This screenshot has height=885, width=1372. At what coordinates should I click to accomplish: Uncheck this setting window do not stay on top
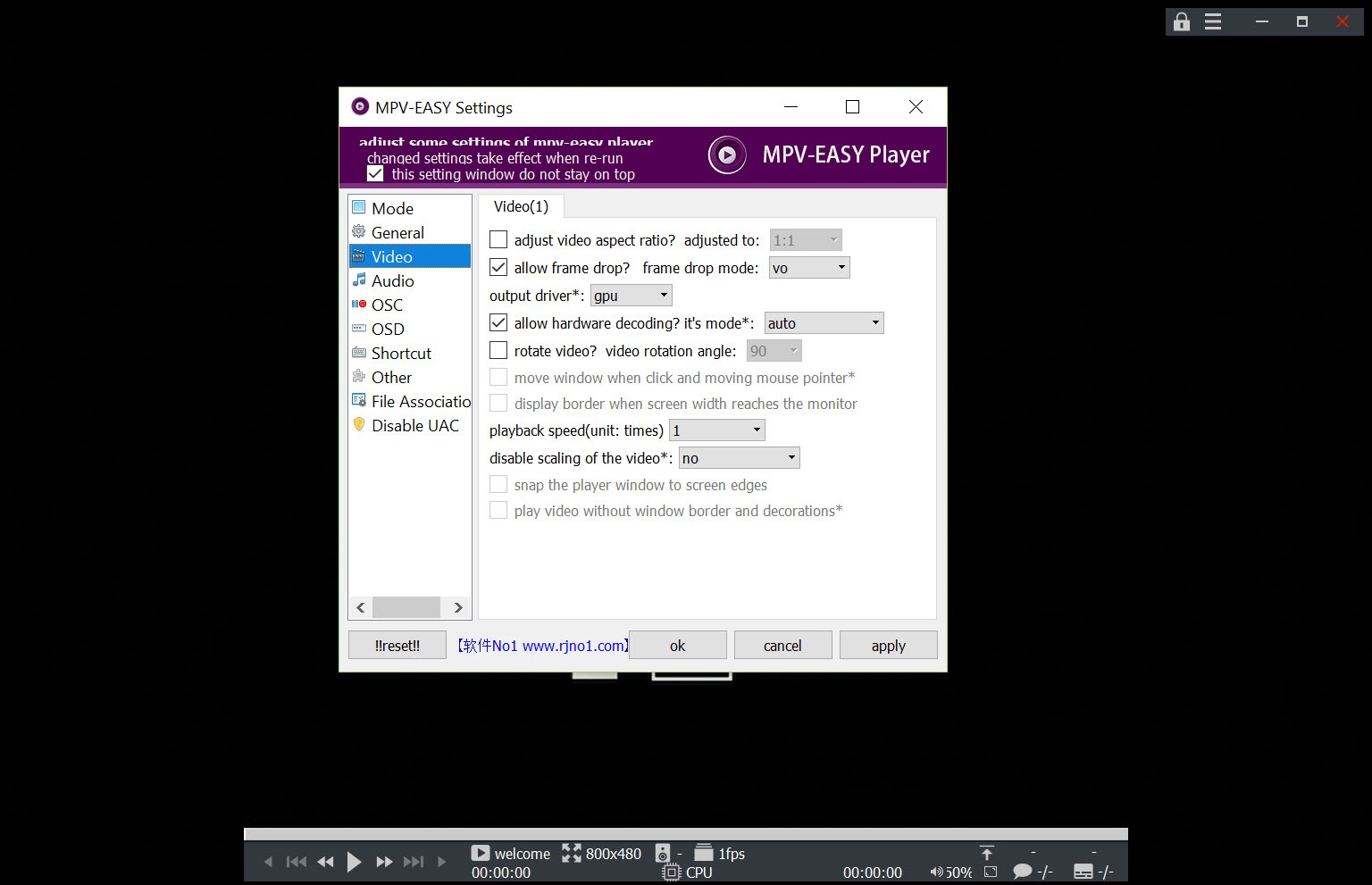[x=375, y=172]
